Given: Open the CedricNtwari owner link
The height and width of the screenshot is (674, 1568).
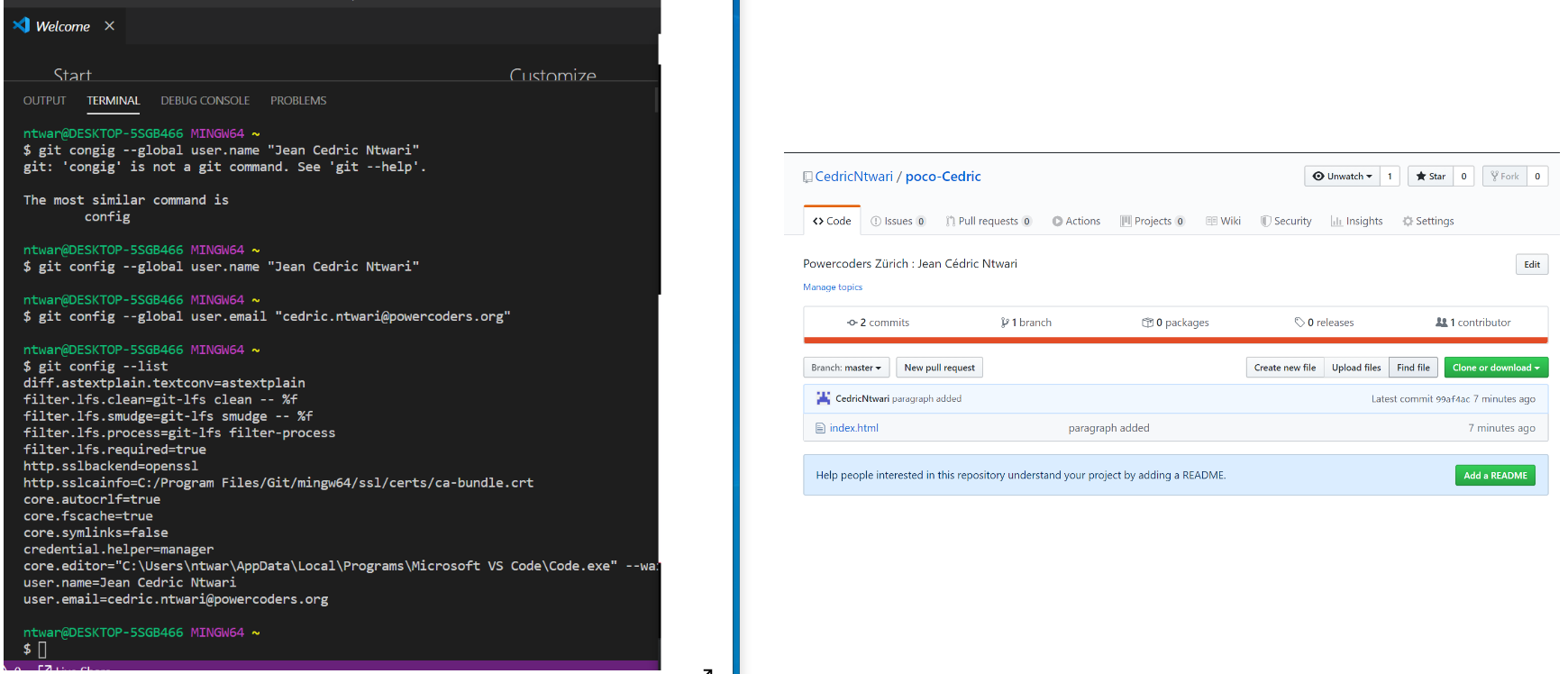Looking at the screenshot, I should tap(853, 177).
